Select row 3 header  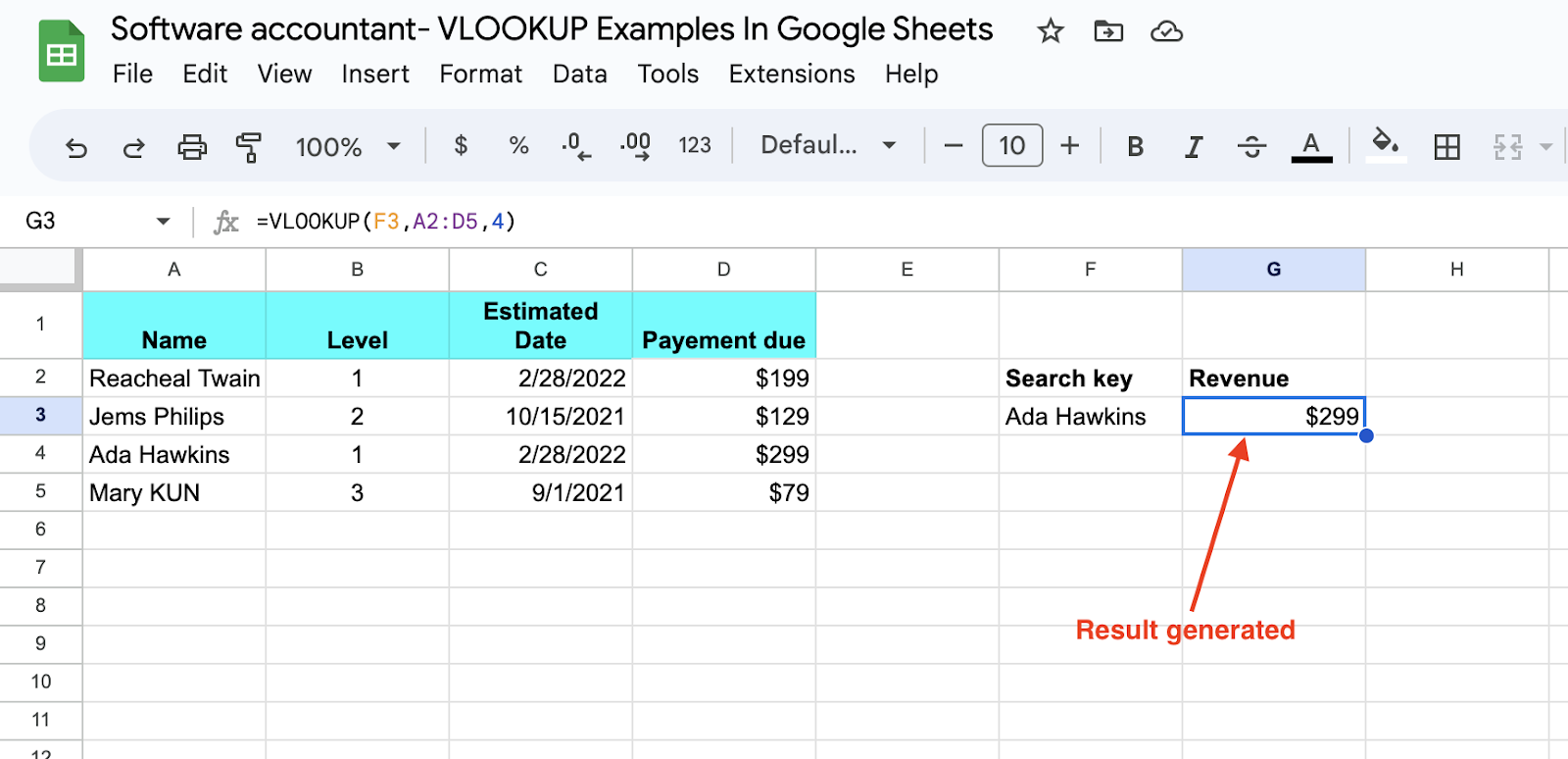coord(40,415)
